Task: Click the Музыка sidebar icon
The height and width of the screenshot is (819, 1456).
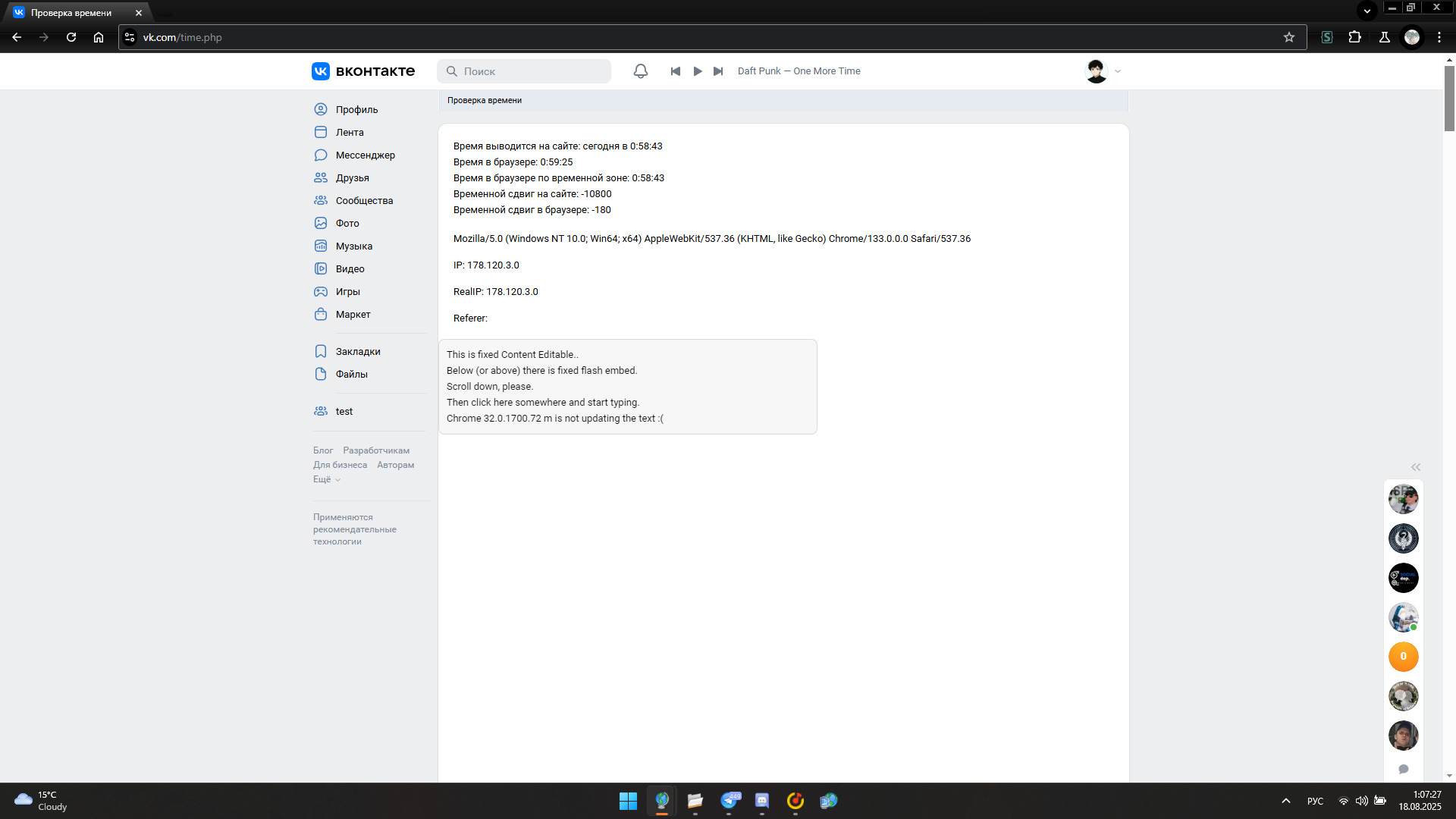Action: tap(321, 246)
